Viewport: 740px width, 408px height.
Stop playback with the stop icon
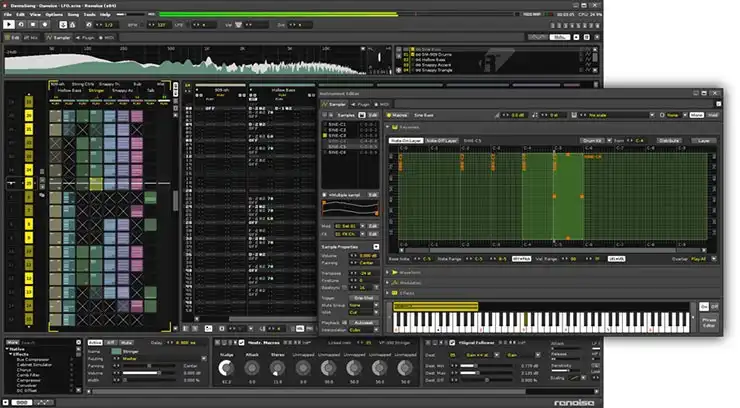point(33,24)
